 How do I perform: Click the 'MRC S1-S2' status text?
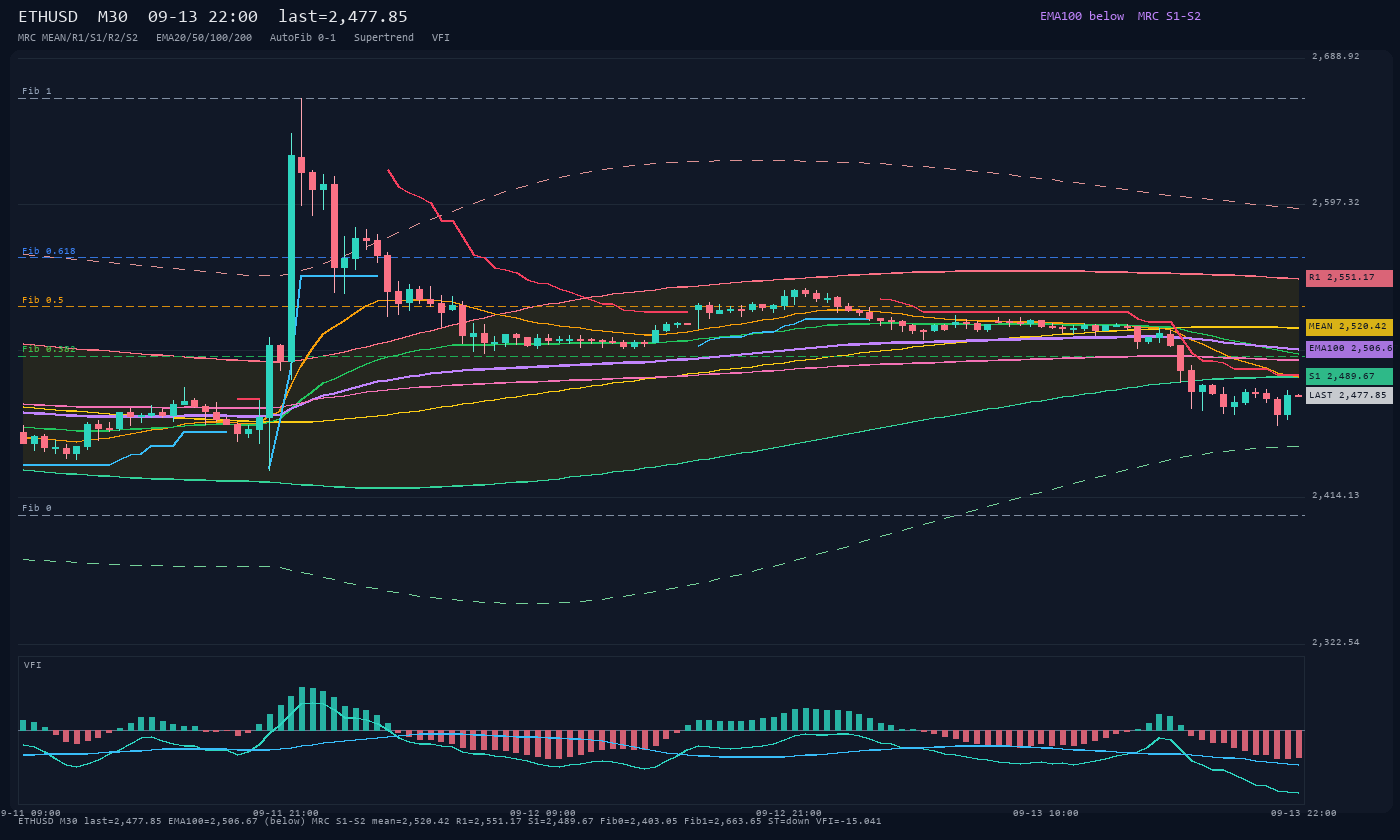pyautogui.click(x=1169, y=16)
